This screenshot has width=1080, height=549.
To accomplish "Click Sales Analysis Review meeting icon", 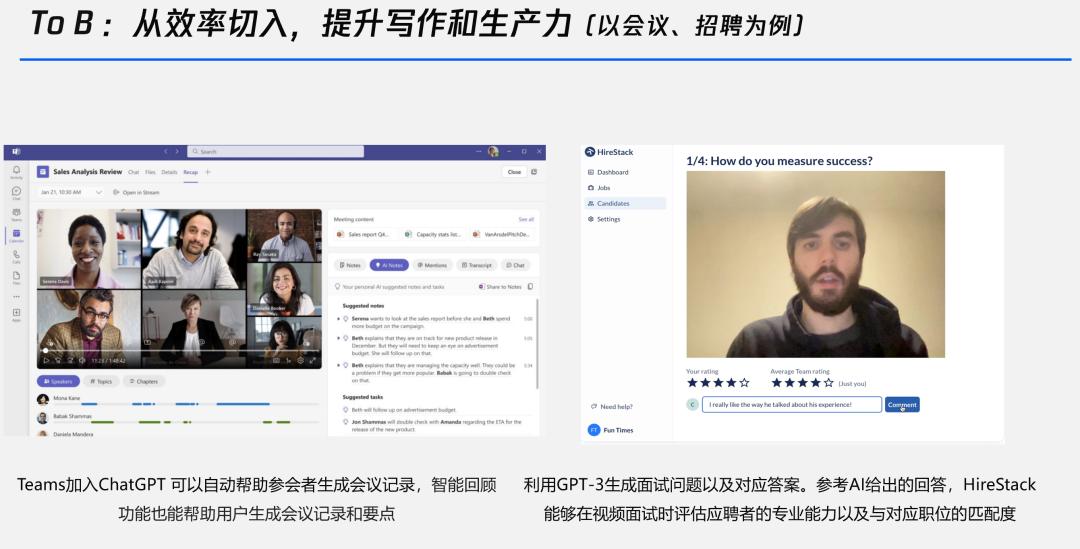I will click(x=43, y=172).
